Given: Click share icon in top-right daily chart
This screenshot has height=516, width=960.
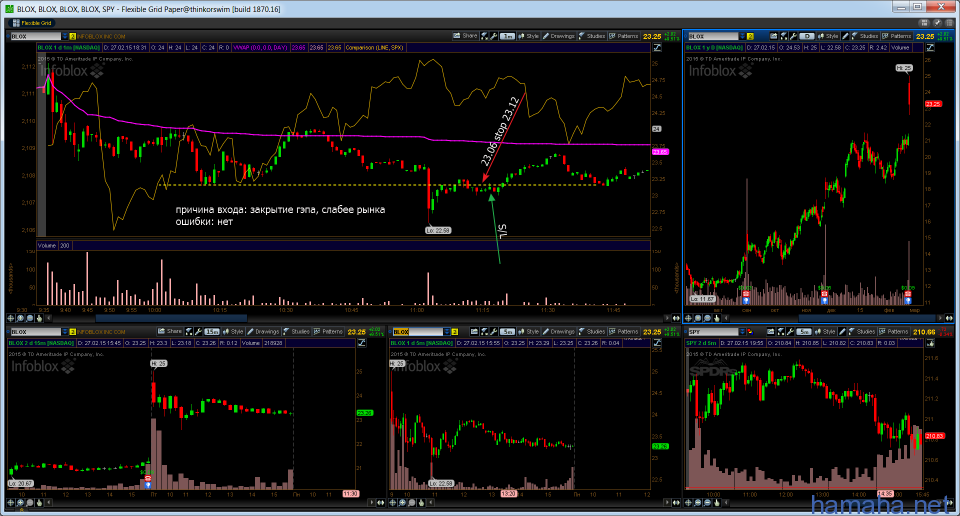Looking at the screenshot, I should point(773,37).
